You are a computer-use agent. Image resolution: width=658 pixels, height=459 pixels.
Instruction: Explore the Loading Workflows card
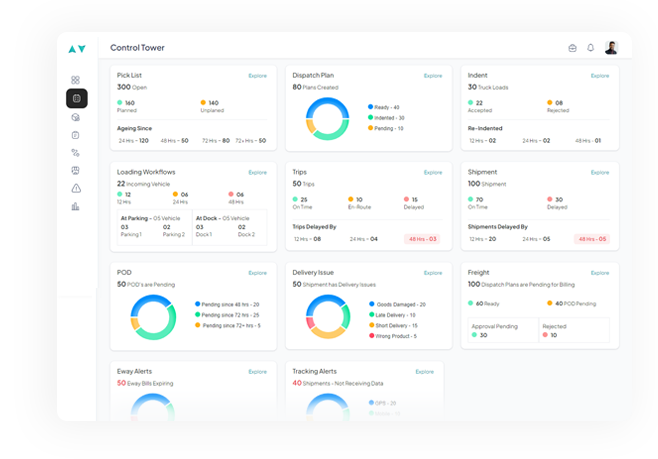pos(258,172)
